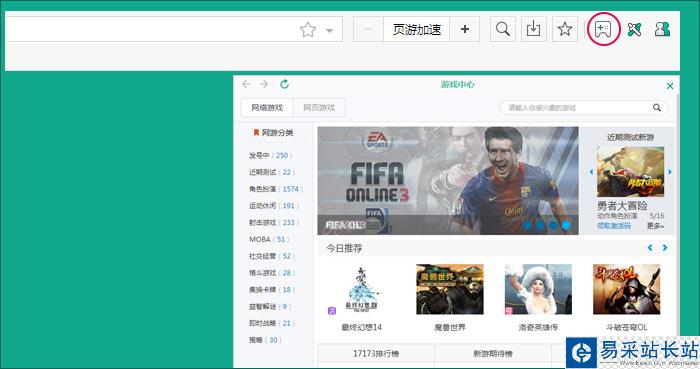Click the 斗破苍穹OL game name
Screen dimensions: 700x369
pyautogui.click(x=626, y=327)
